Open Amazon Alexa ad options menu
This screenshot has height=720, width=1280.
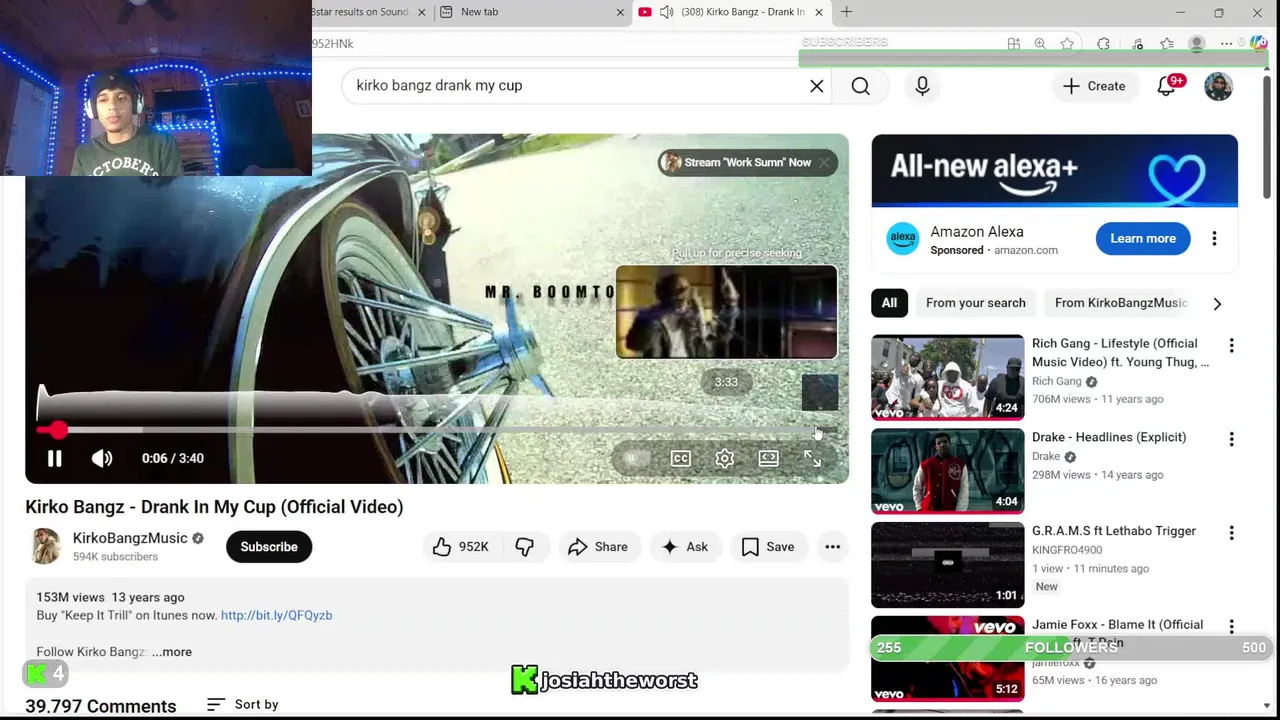[1214, 238]
